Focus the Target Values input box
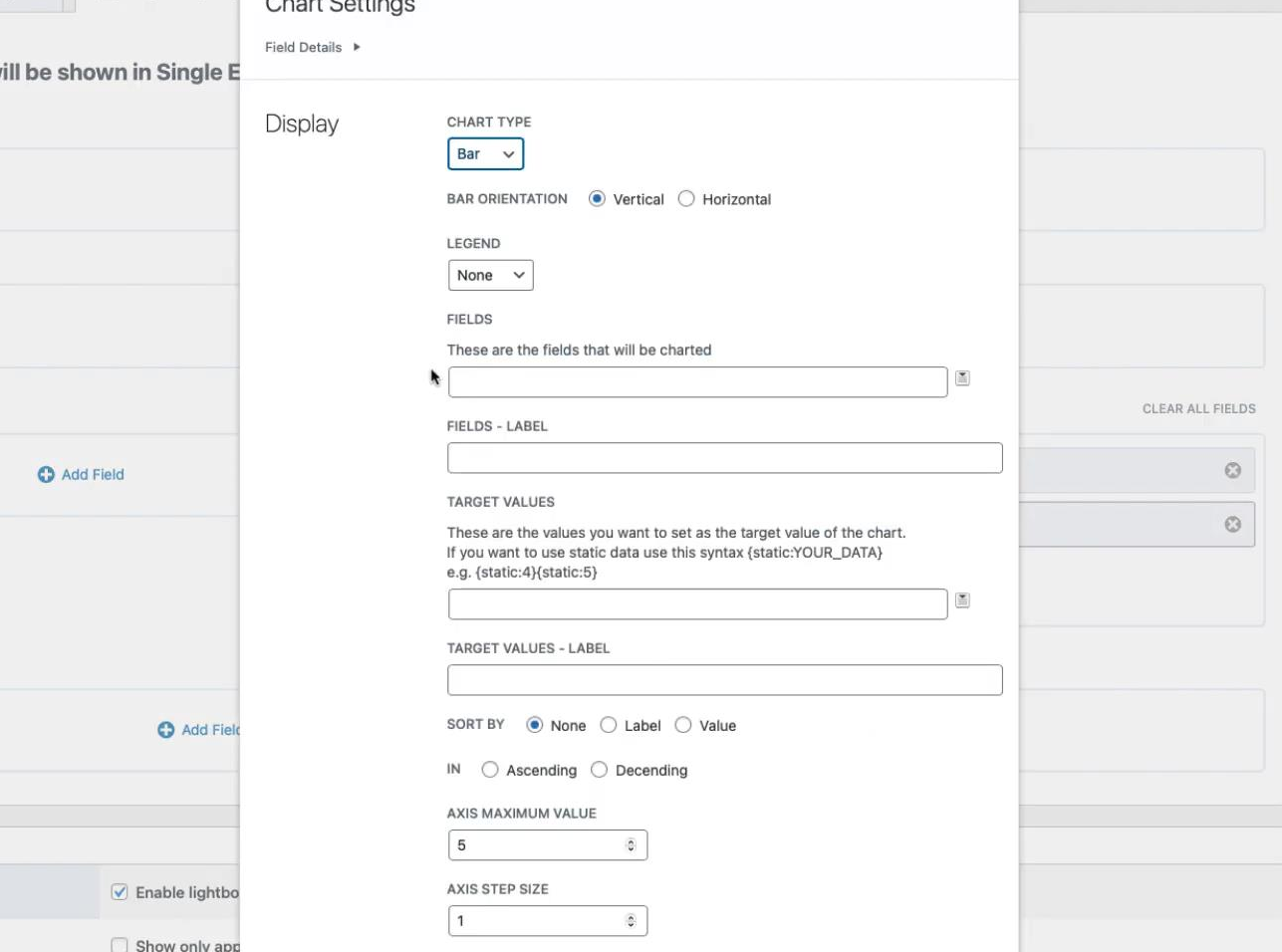 coord(697,604)
